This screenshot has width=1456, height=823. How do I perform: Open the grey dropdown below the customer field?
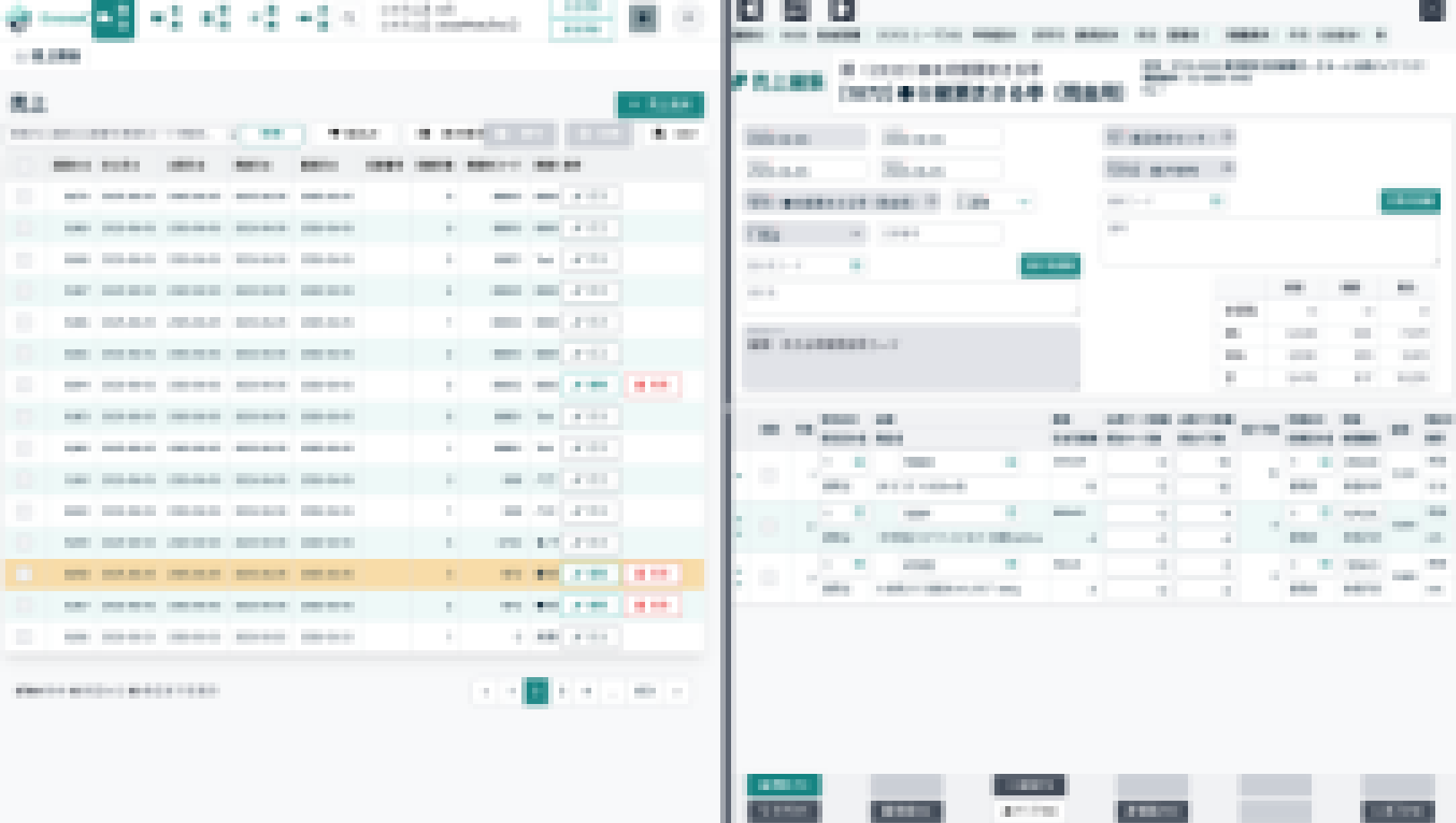(x=805, y=233)
